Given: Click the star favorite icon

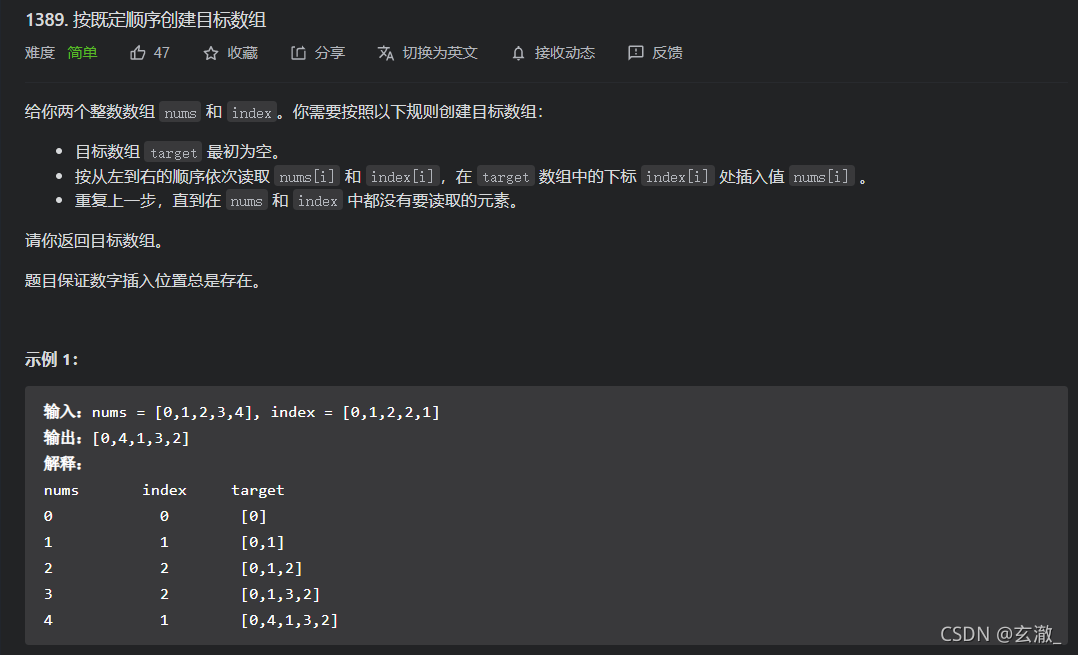Looking at the screenshot, I should click(x=211, y=53).
